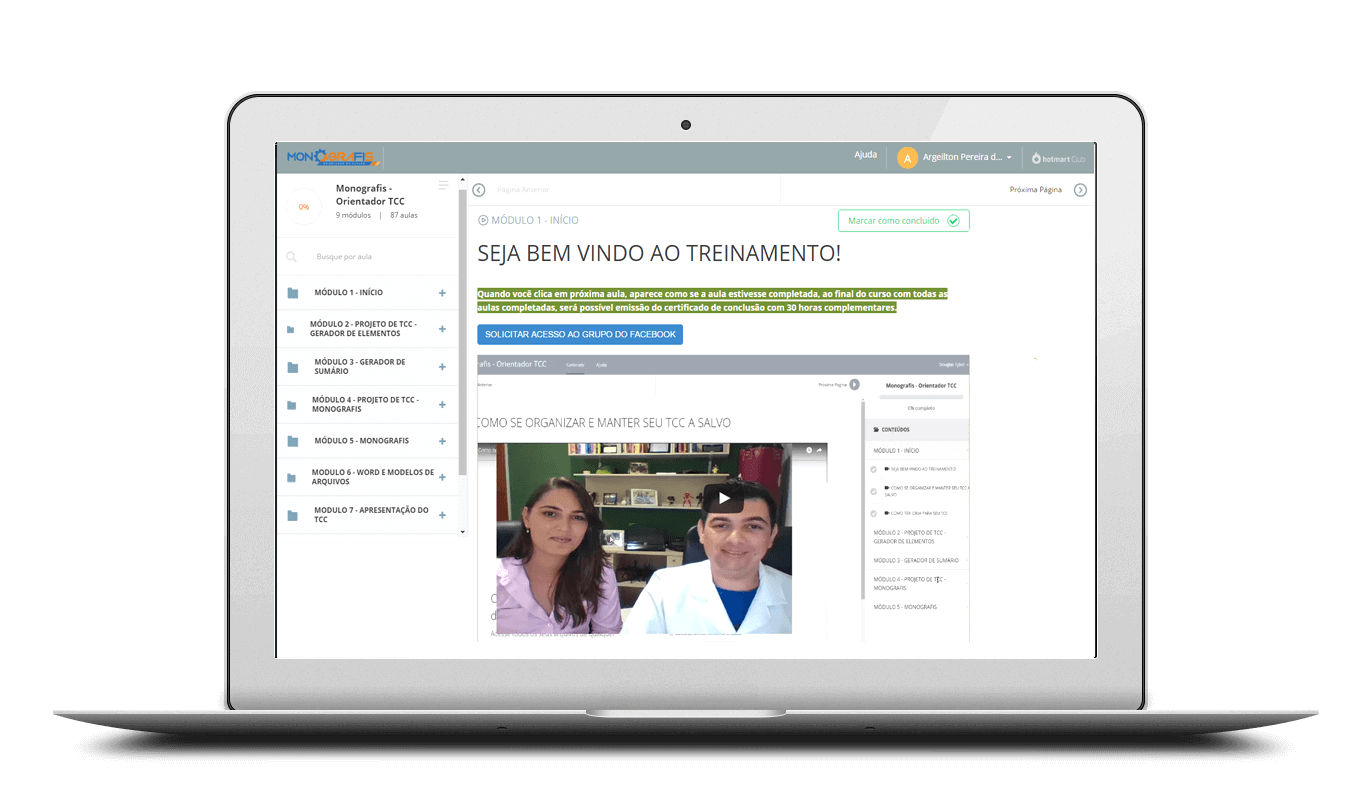The width and height of the screenshot is (1368, 786).
Task: Click the sidebar scrollbar down arrow
Action: coord(462,532)
